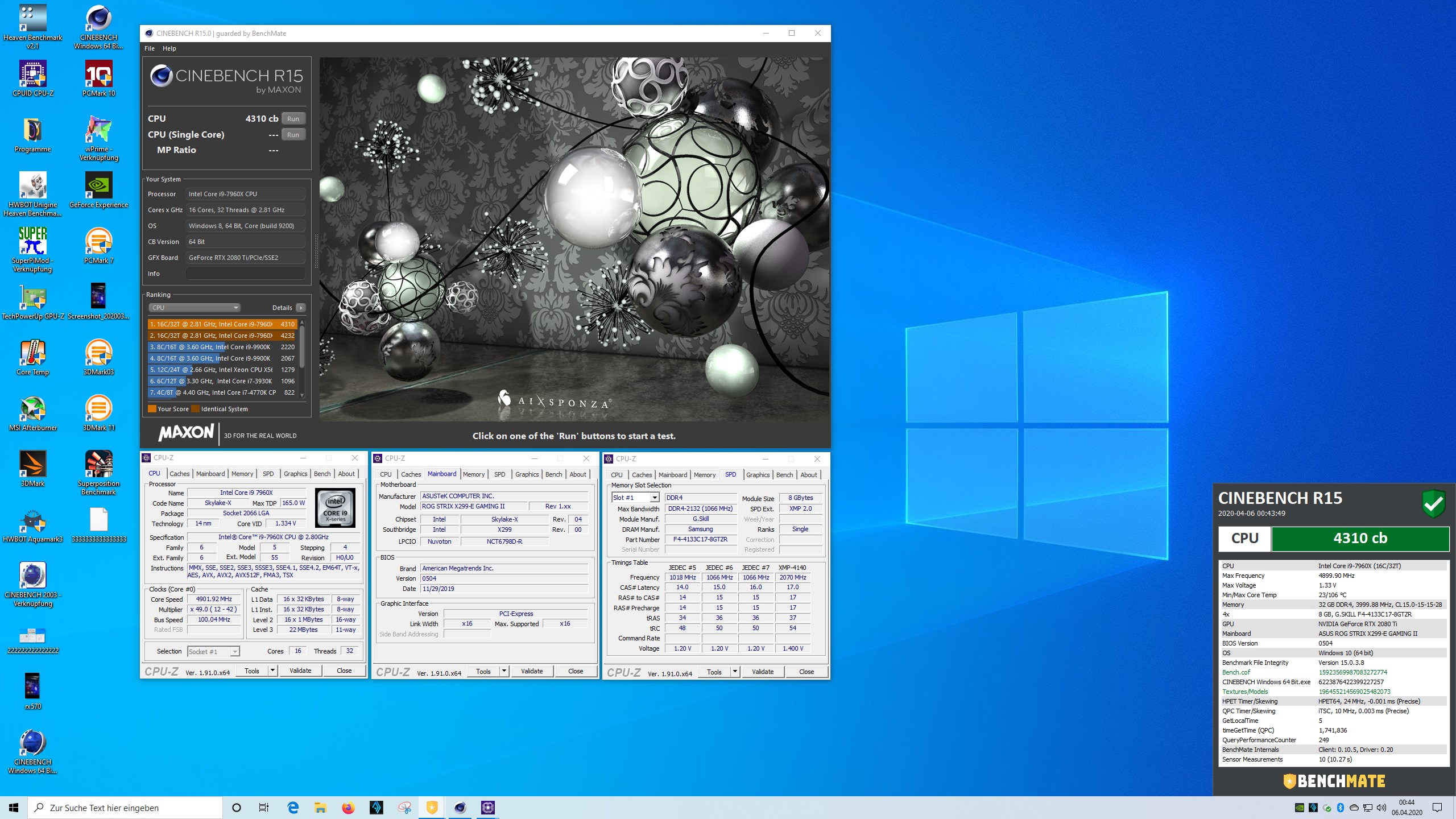
Task: Run the multi-core CPU test in Cinebench
Action: click(x=293, y=119)
